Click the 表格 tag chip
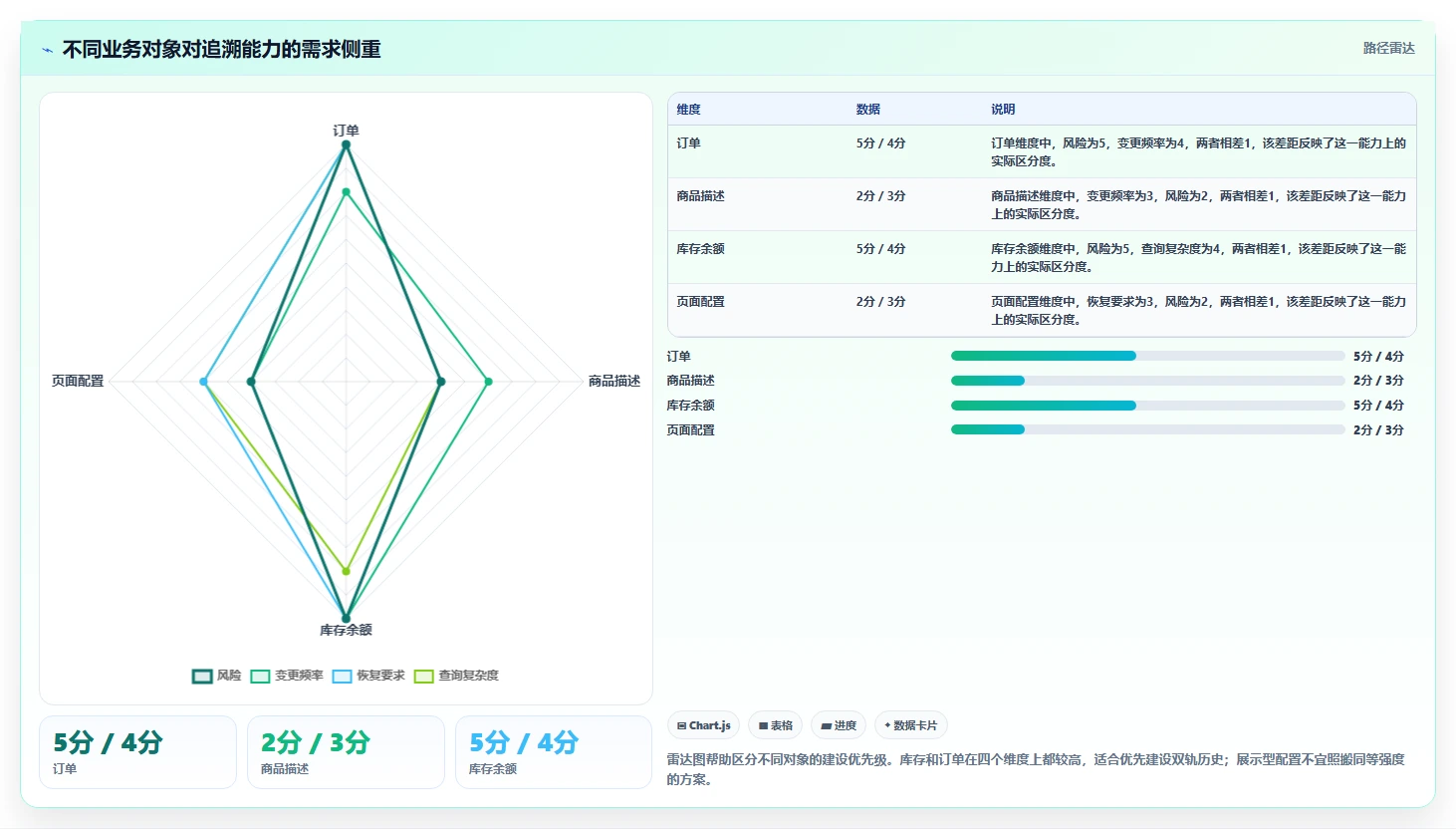This screenshot has width=1456, height=829. point(776,725)
